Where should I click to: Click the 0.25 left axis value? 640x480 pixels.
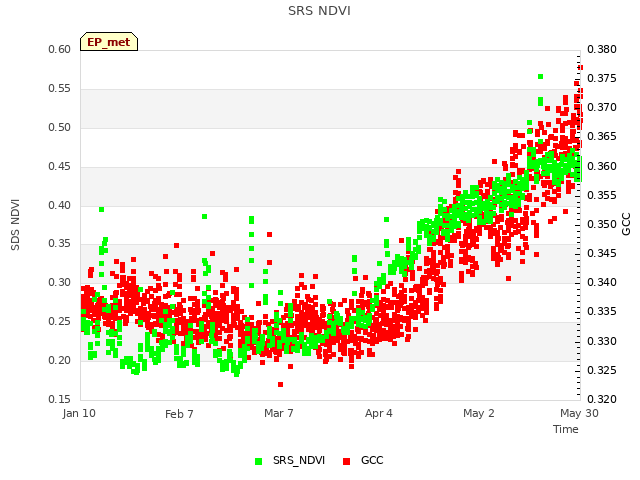(60, 322)
